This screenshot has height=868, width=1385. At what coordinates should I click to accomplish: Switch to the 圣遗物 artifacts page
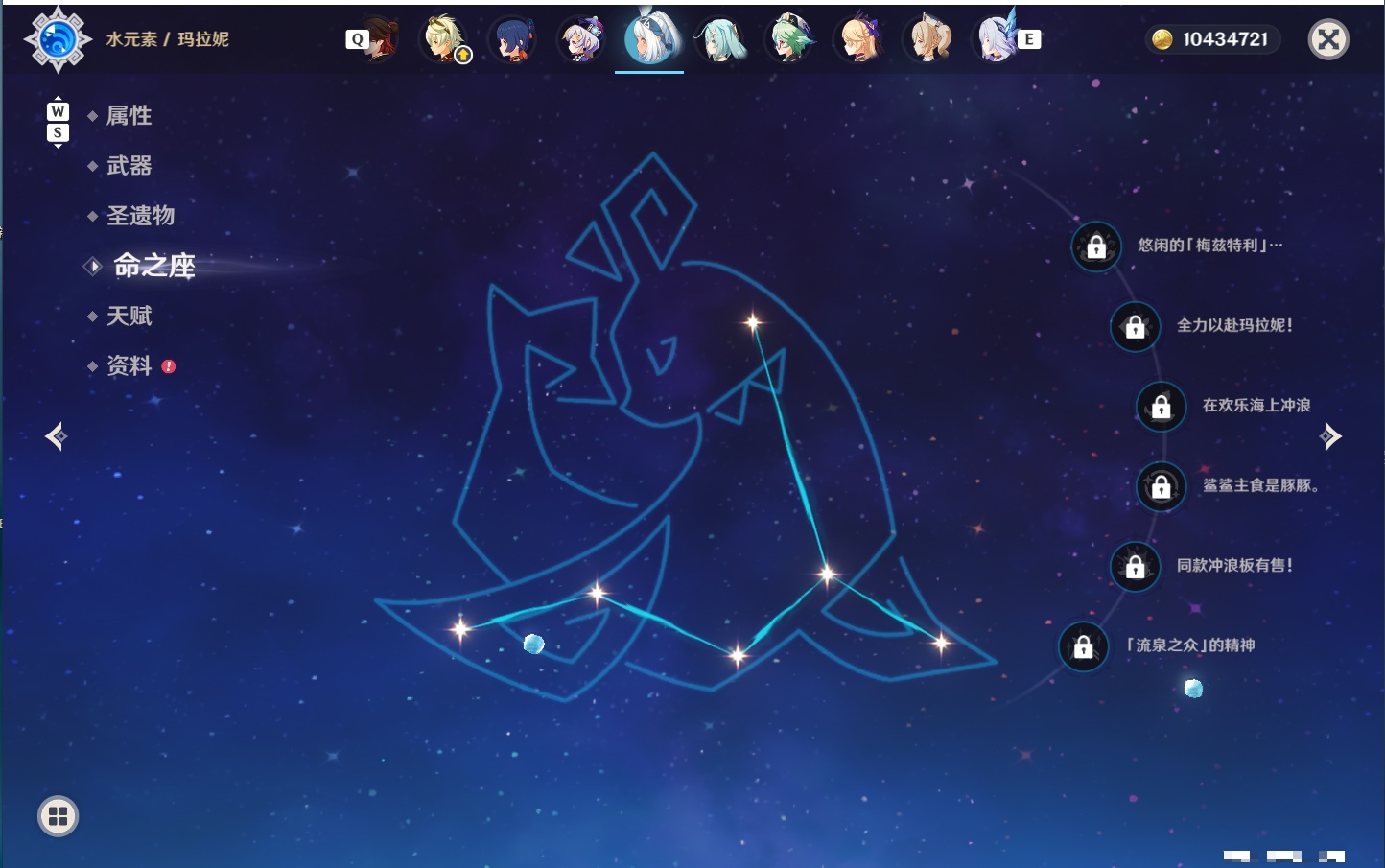[x=140, y=216]
